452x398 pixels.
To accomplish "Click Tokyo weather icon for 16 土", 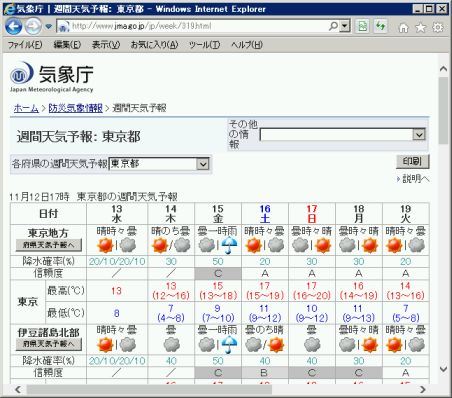I will click(x=265, y=246).
